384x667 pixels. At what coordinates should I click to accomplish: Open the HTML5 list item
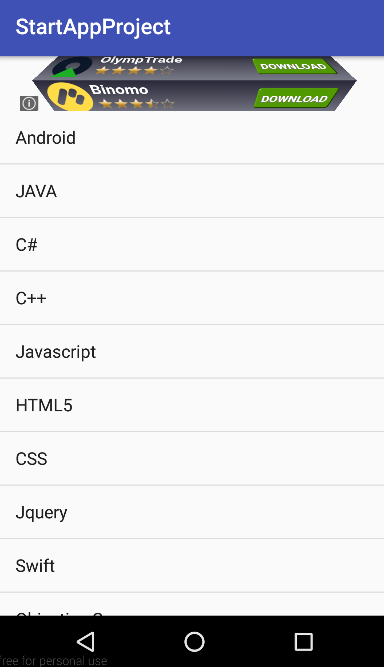pyautogui.click(x=192, y=405)
